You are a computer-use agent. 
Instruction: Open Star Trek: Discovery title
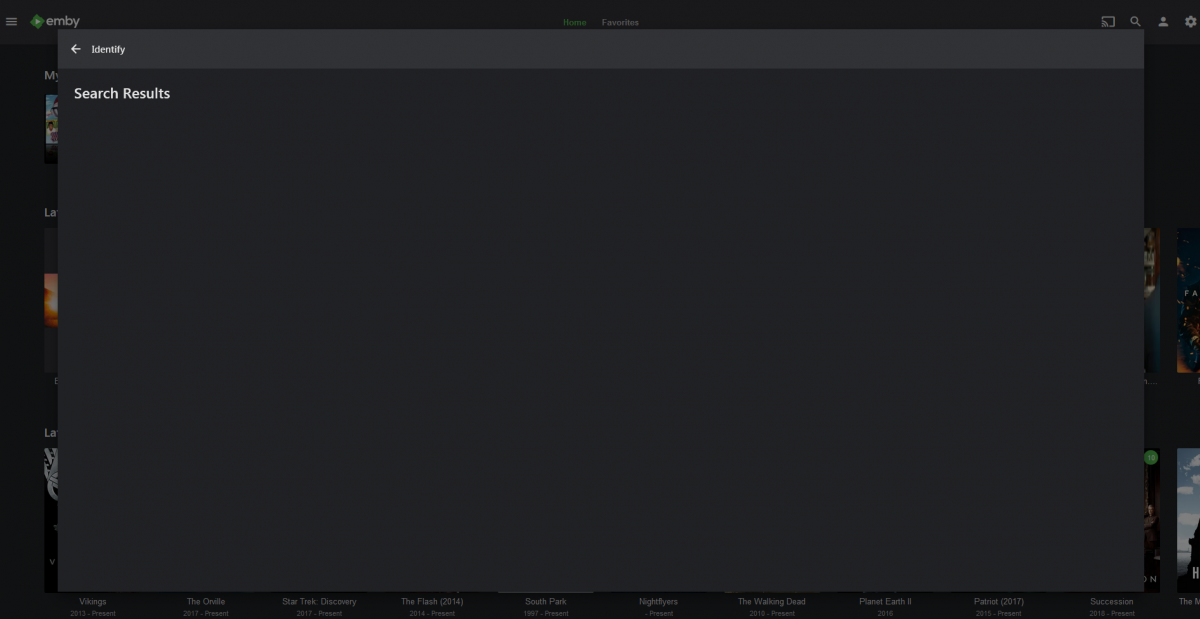click(319, 602)
